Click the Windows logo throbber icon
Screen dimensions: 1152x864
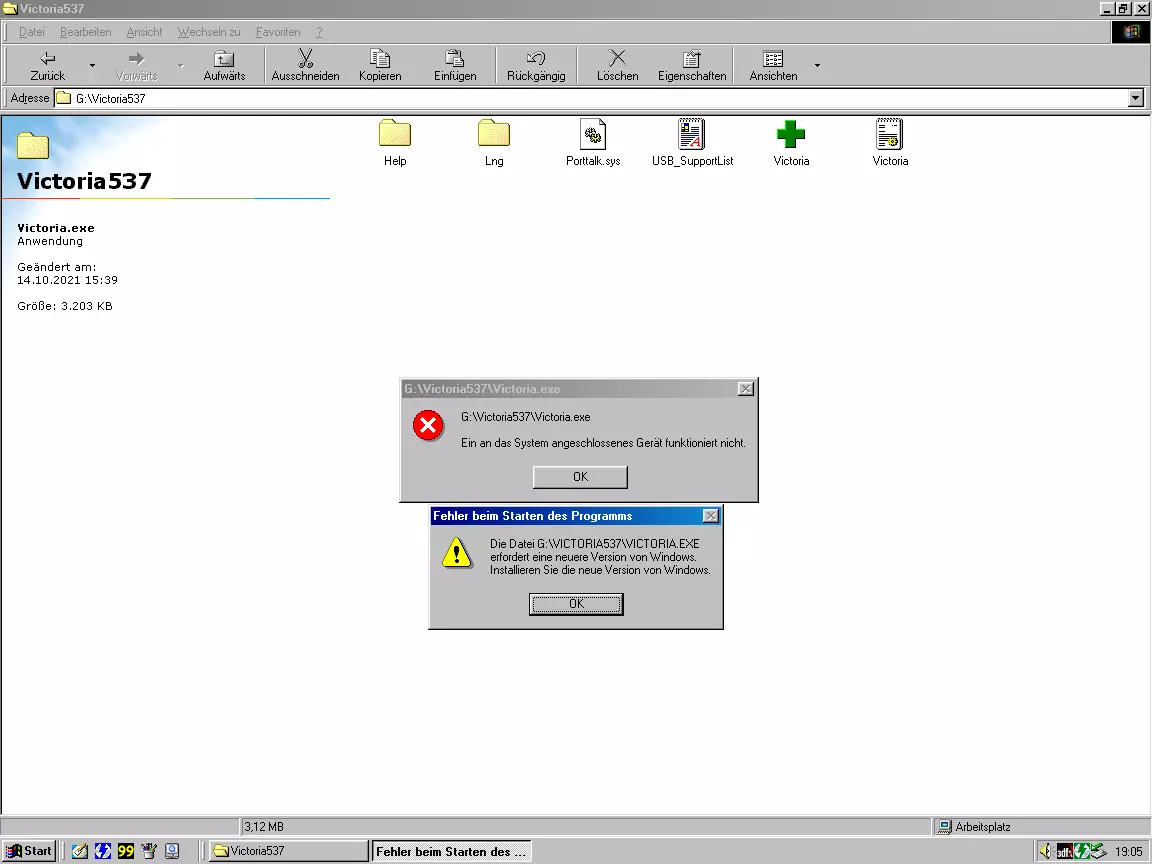coord(1131,32)
